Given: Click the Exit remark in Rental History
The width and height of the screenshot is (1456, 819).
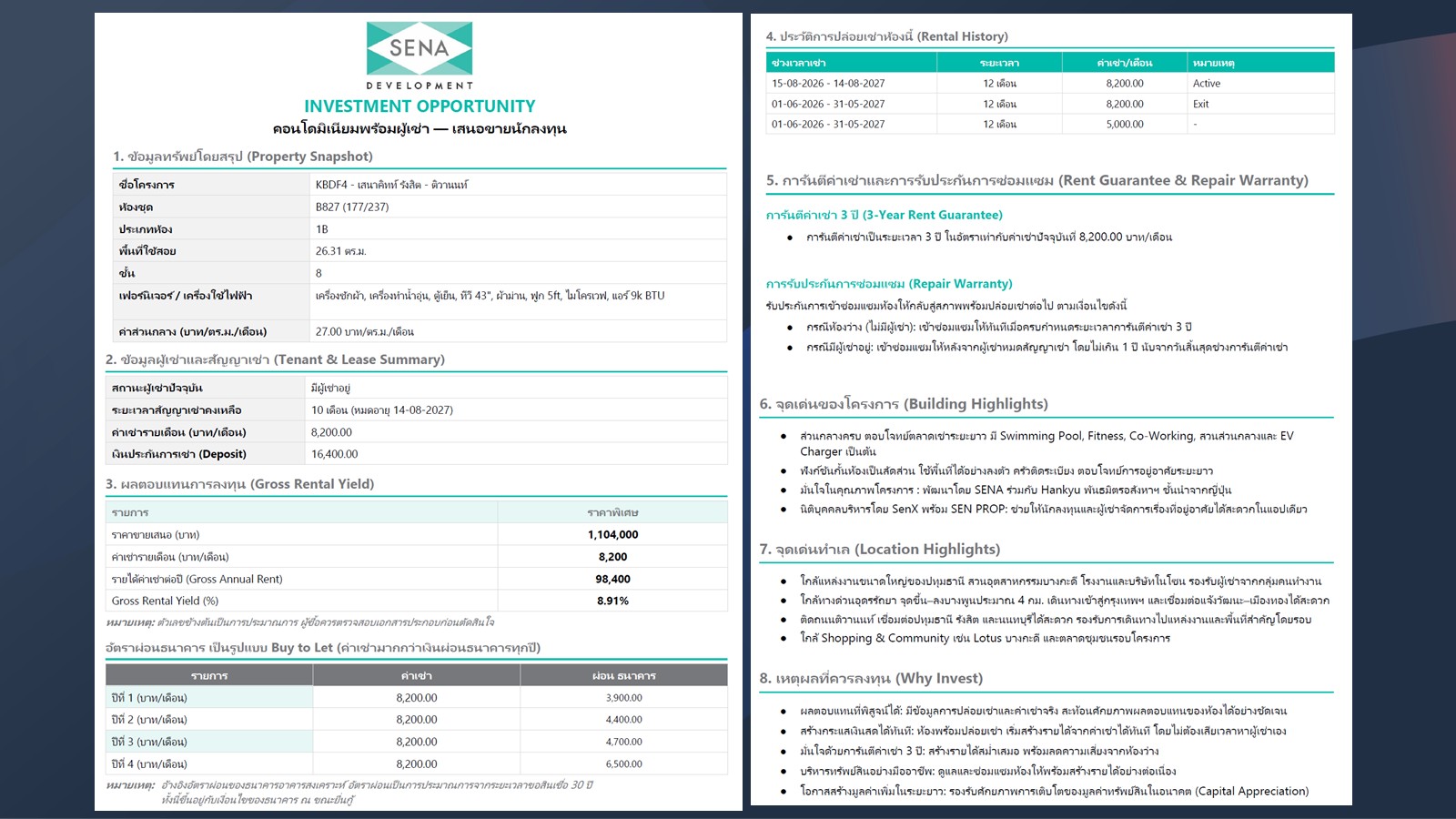Looking at the screenshot, I should 1200,104.
